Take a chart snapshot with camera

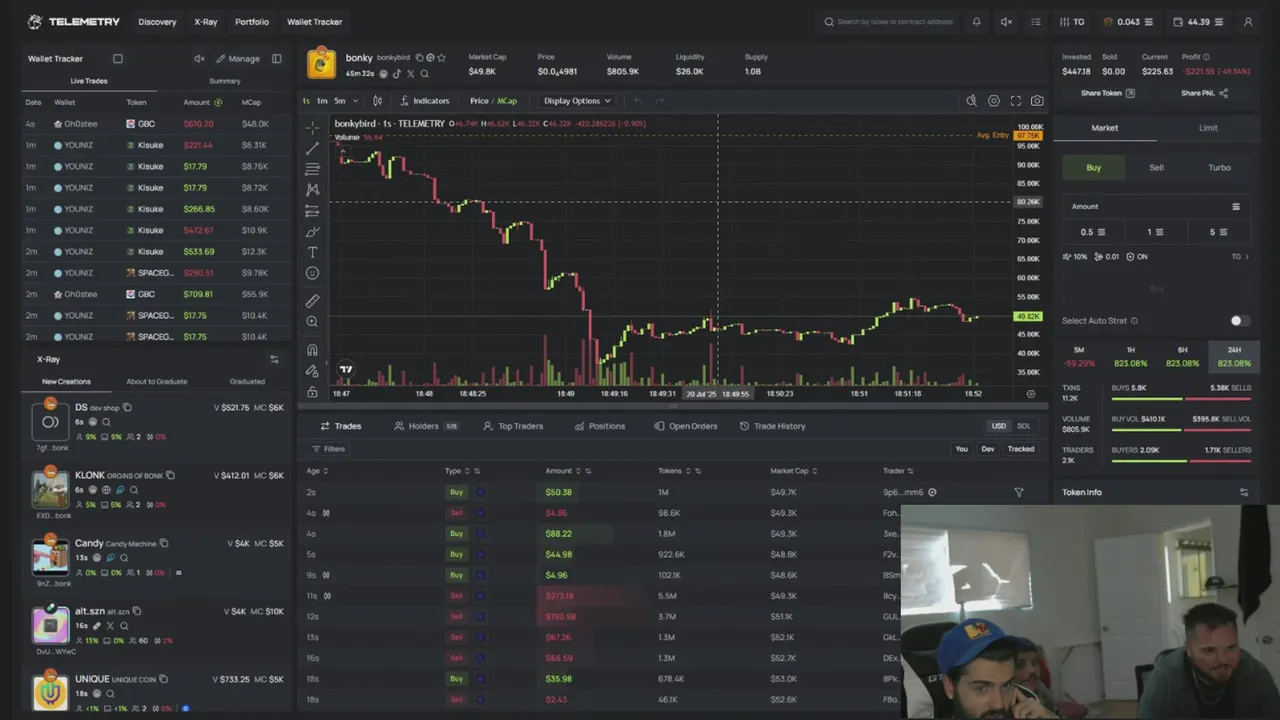[x=1037, y=101]
